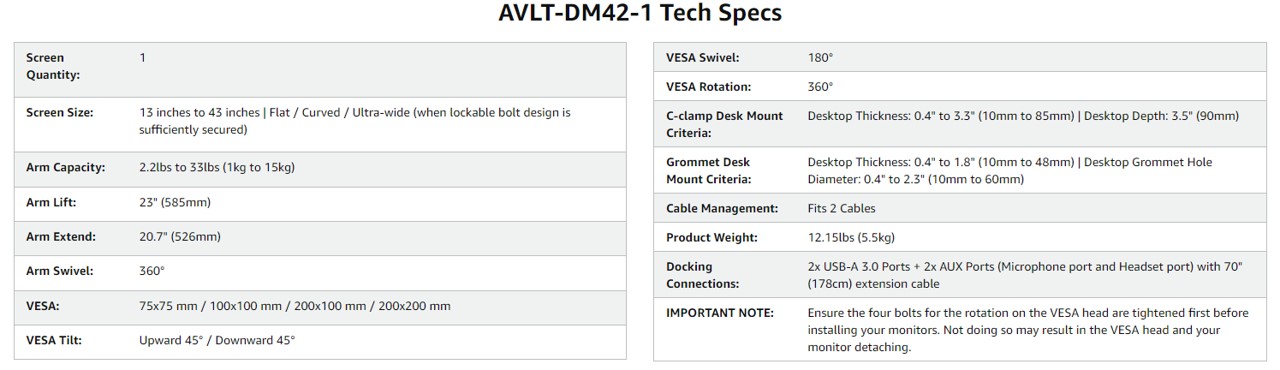Viewport: 1280px width, 370px height.
Task: Click the VESA Swivel 180° value
Action: click(x=820, y=58)
